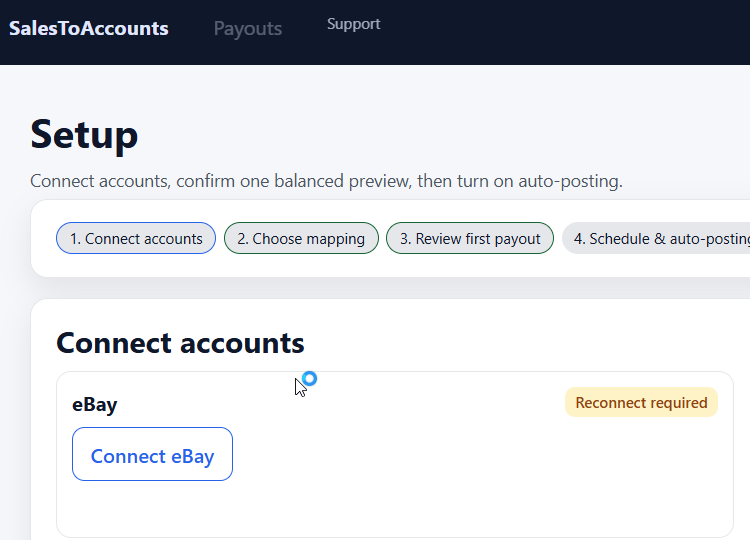Click the SalesToAccounts brand logo
The image size is (750, 540).
coord(89,29)
